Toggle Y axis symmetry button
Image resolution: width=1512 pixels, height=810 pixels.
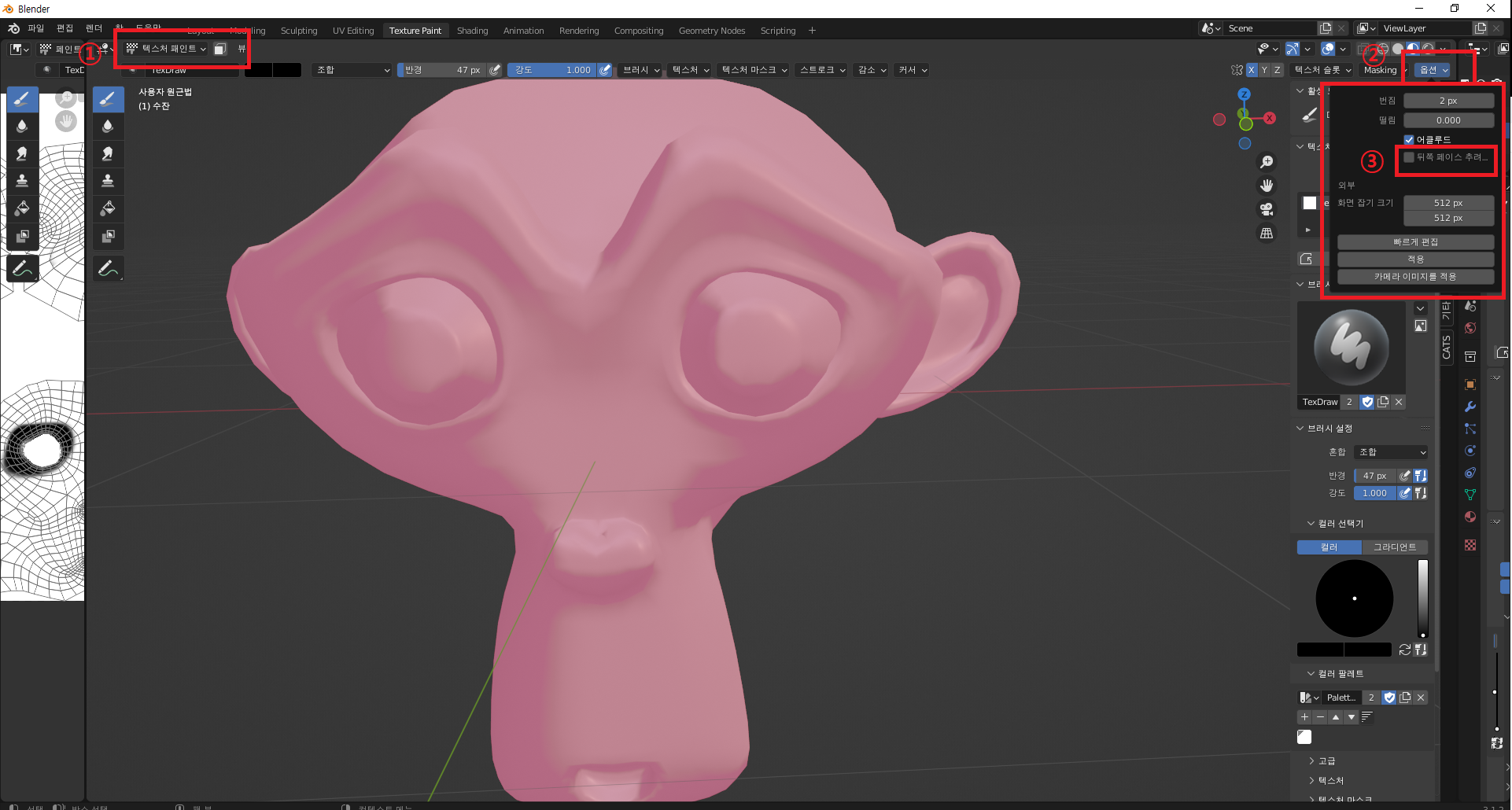tap(1264, 70)
